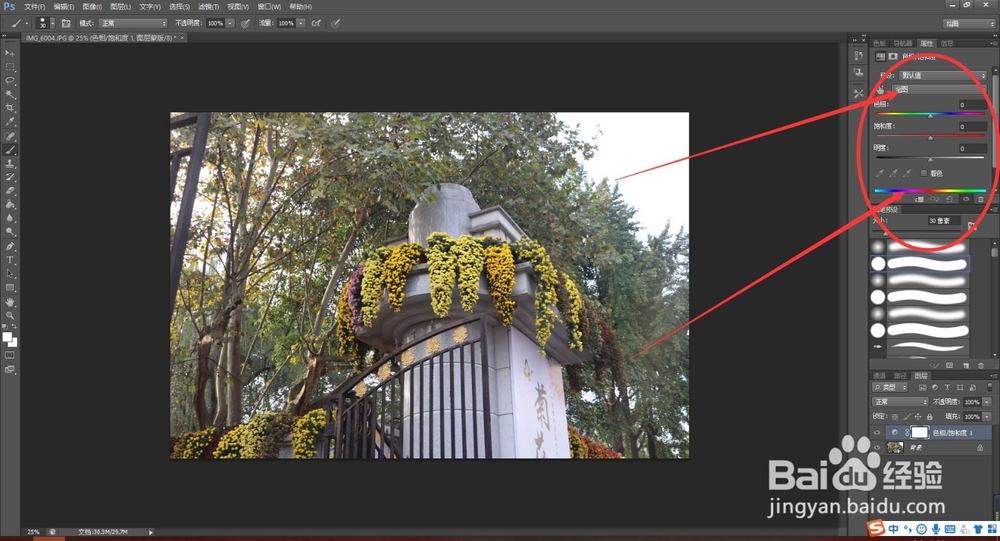Screen dimensions: 1000x541
Task: Select the Zoom tool
Action: (10, 315)
